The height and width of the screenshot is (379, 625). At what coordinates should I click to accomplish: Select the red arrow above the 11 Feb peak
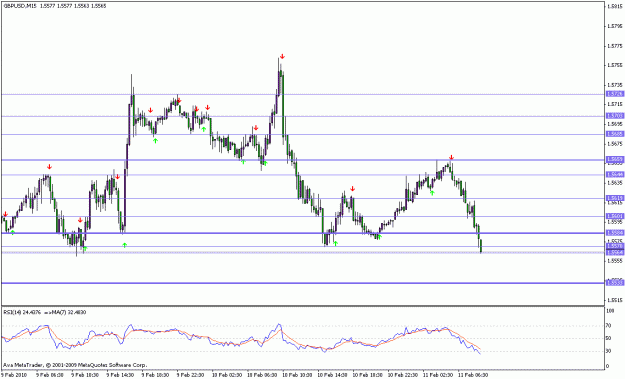[x=451, y=157]
